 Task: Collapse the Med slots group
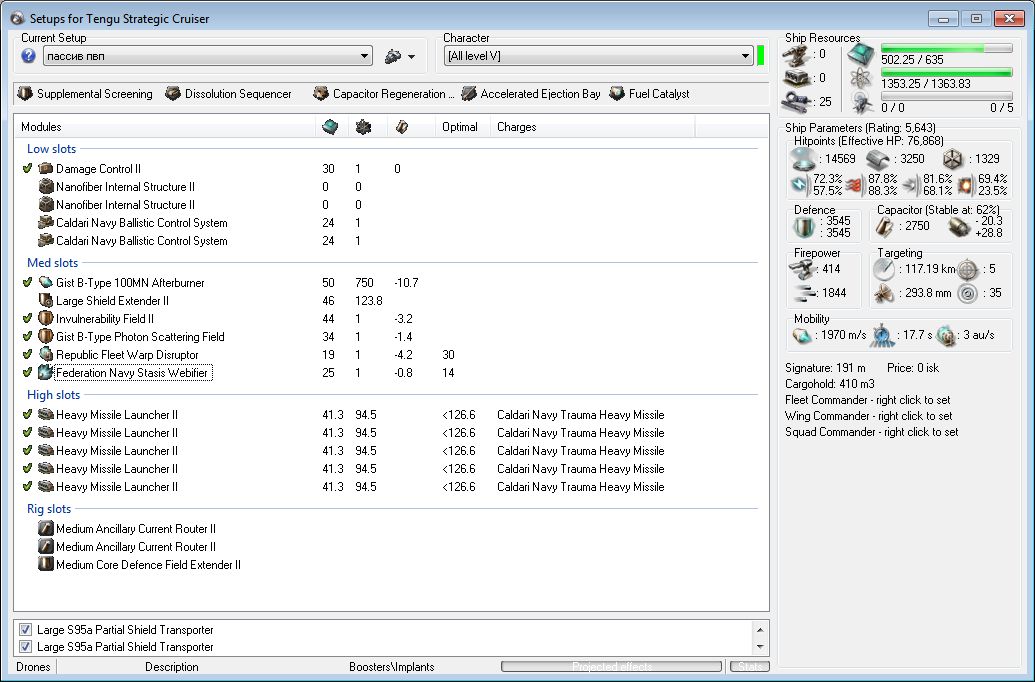pos(52,263)
